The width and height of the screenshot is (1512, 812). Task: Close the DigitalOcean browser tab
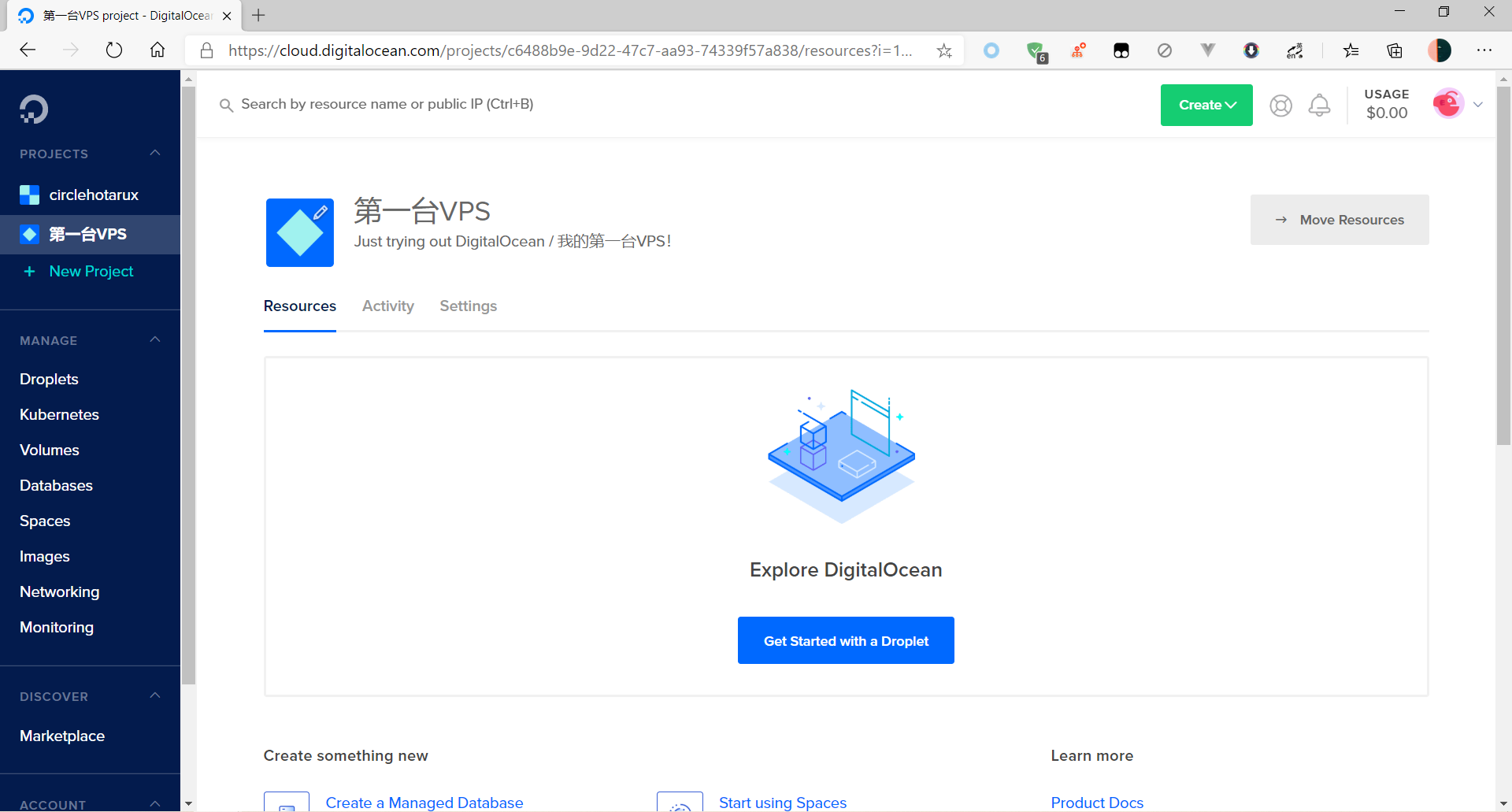point(227,16)
